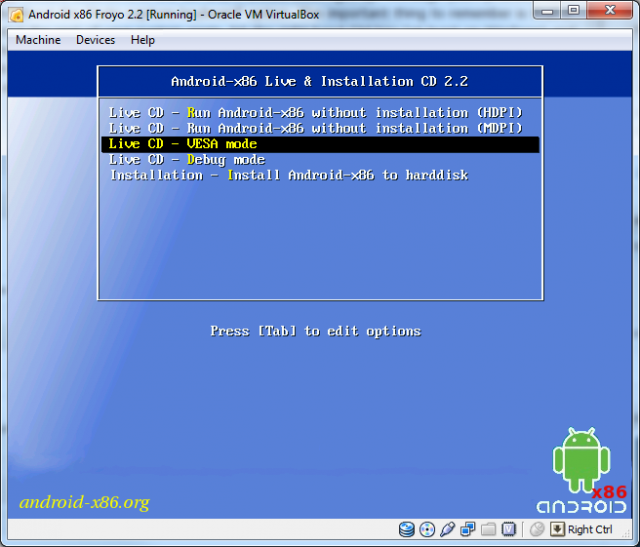Click the android-x86.org text

tap(84, 503)
